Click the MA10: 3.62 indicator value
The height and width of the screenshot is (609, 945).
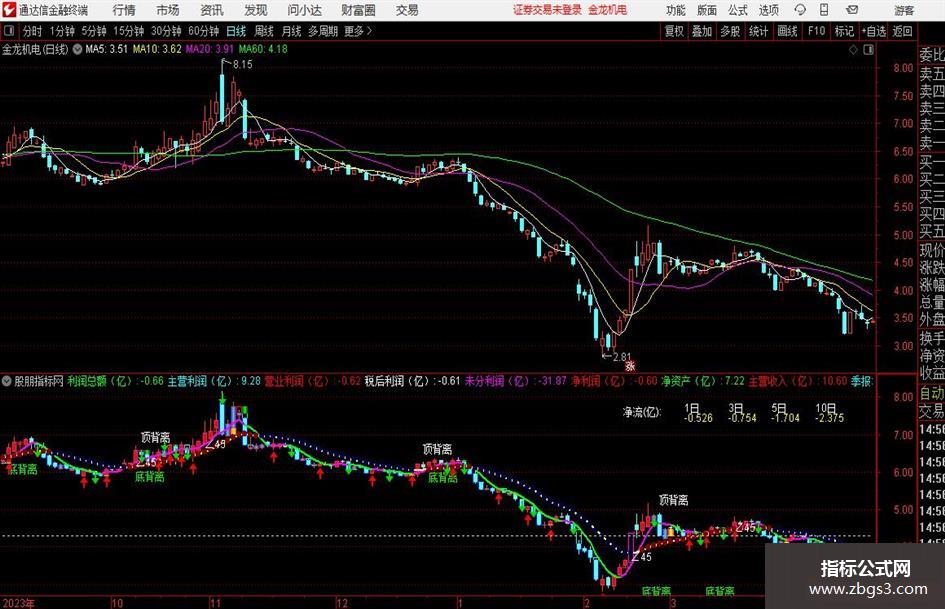pos(157,49)
